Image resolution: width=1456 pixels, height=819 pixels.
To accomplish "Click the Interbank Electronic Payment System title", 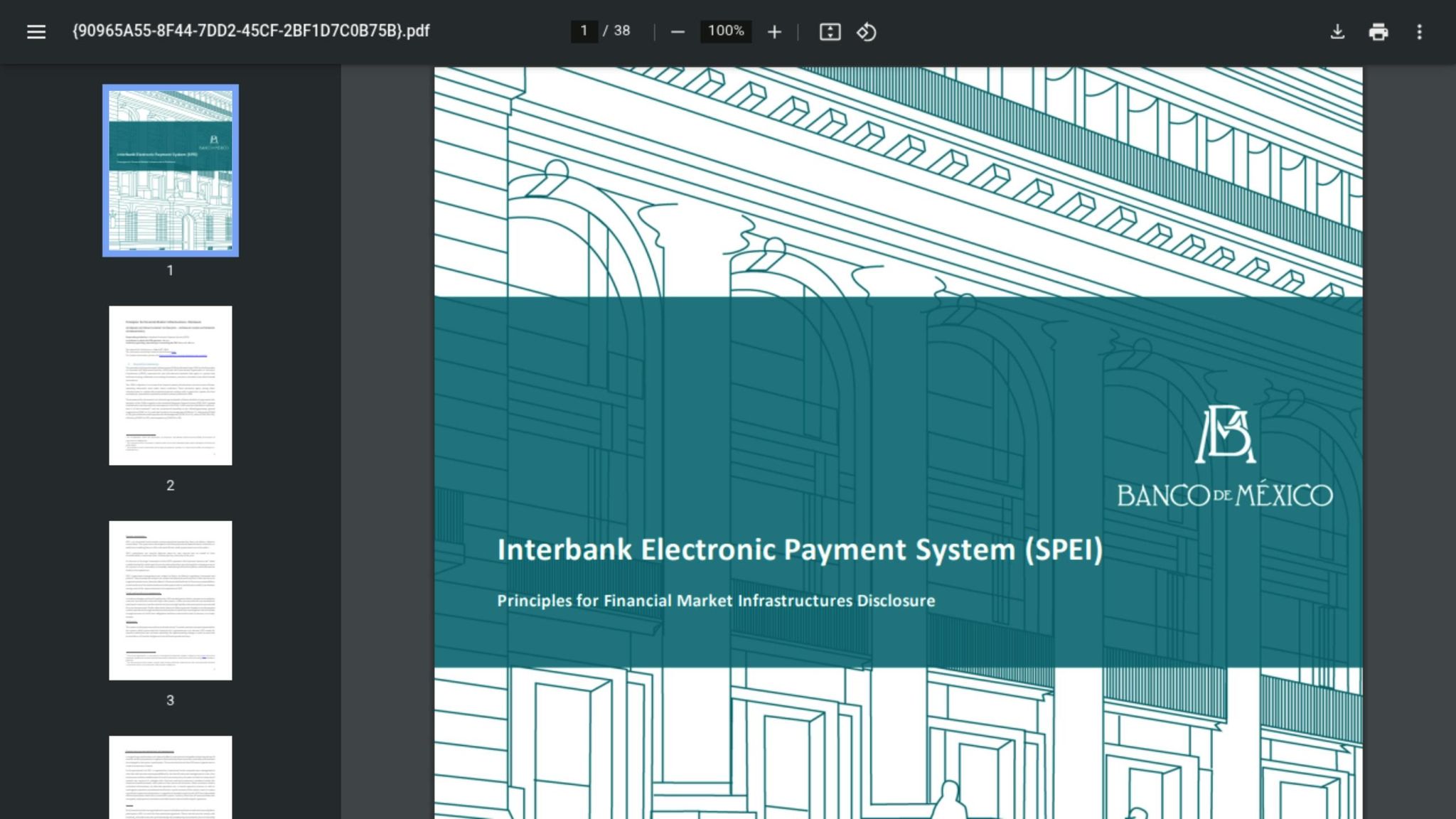I will coord(800,550).
